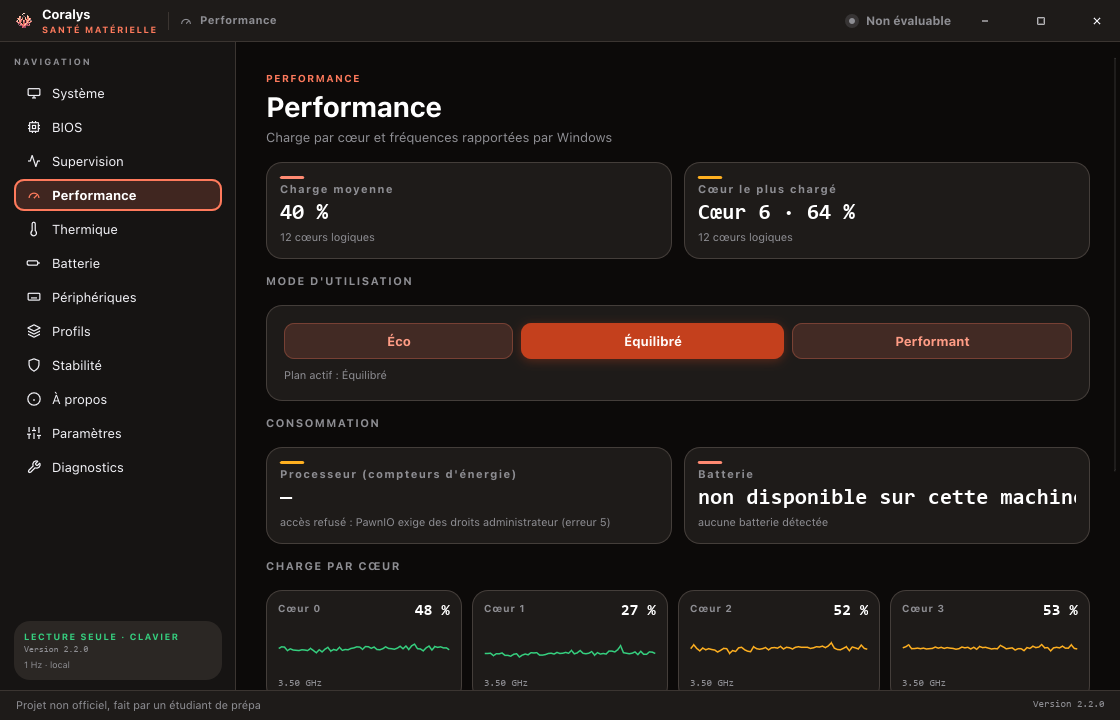Open the Profils page

click(118, 331)
